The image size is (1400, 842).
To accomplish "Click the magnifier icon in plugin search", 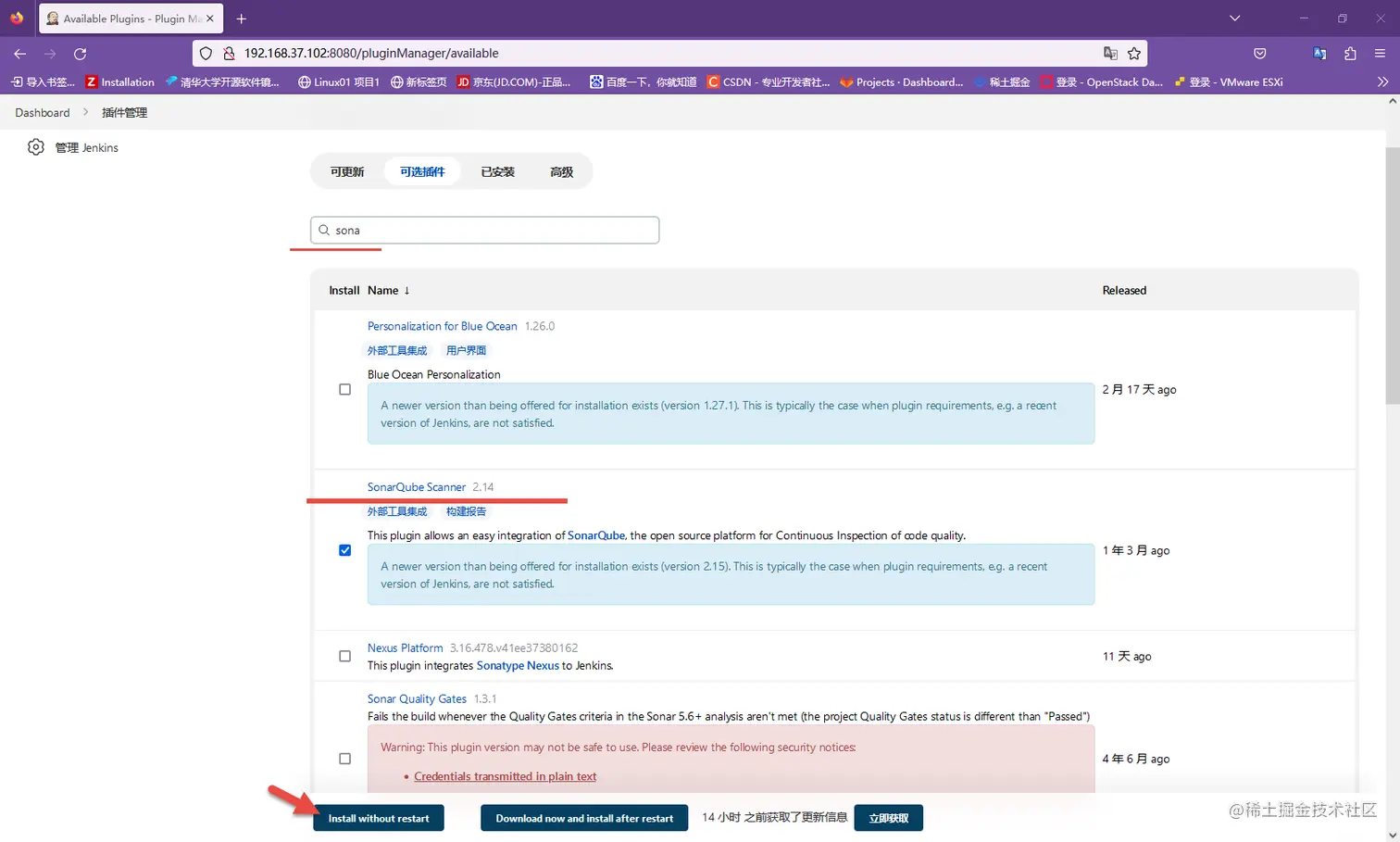I will (324, 230).
